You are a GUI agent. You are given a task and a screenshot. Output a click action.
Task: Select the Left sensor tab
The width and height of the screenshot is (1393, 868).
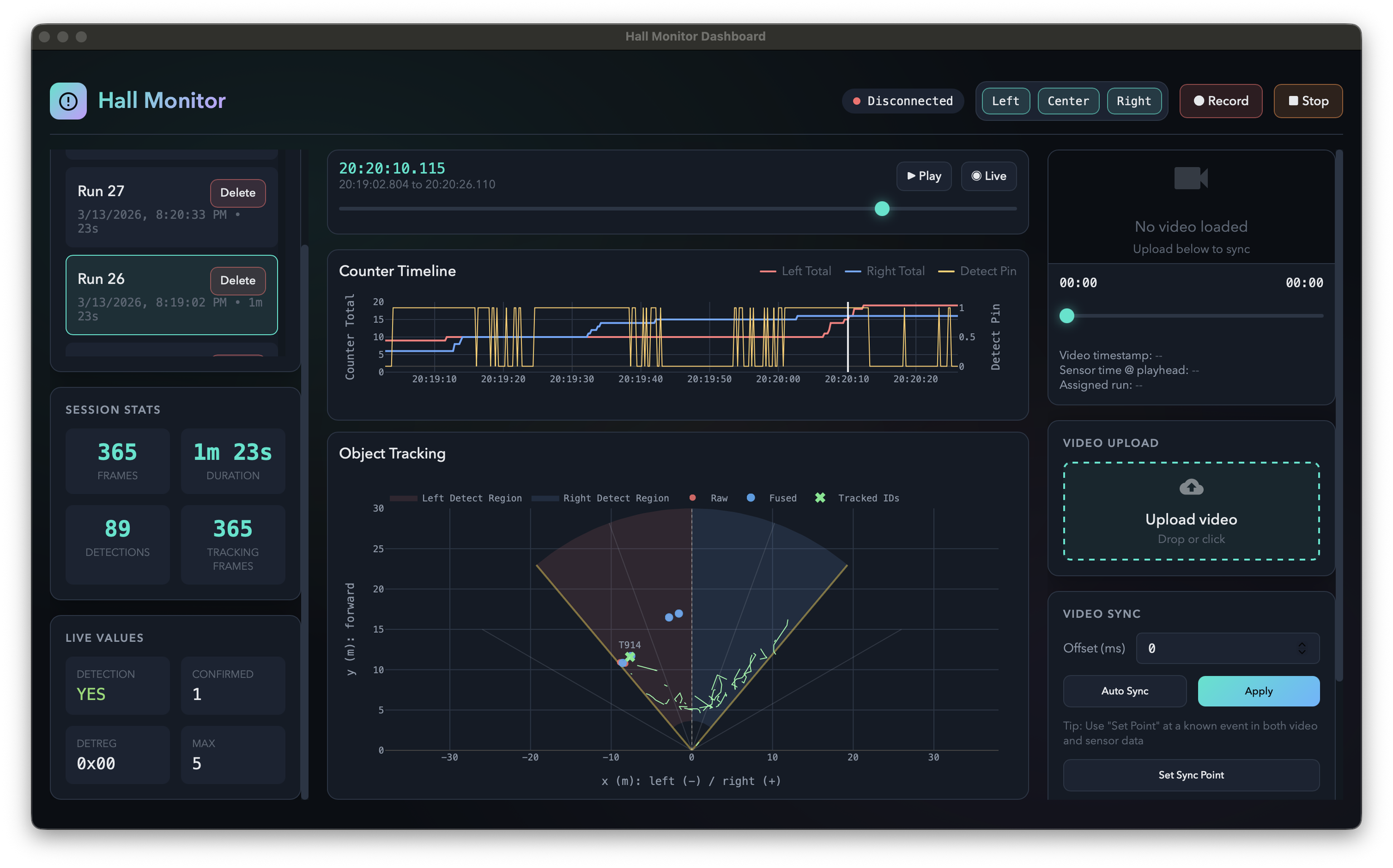tap(1006, 101)
